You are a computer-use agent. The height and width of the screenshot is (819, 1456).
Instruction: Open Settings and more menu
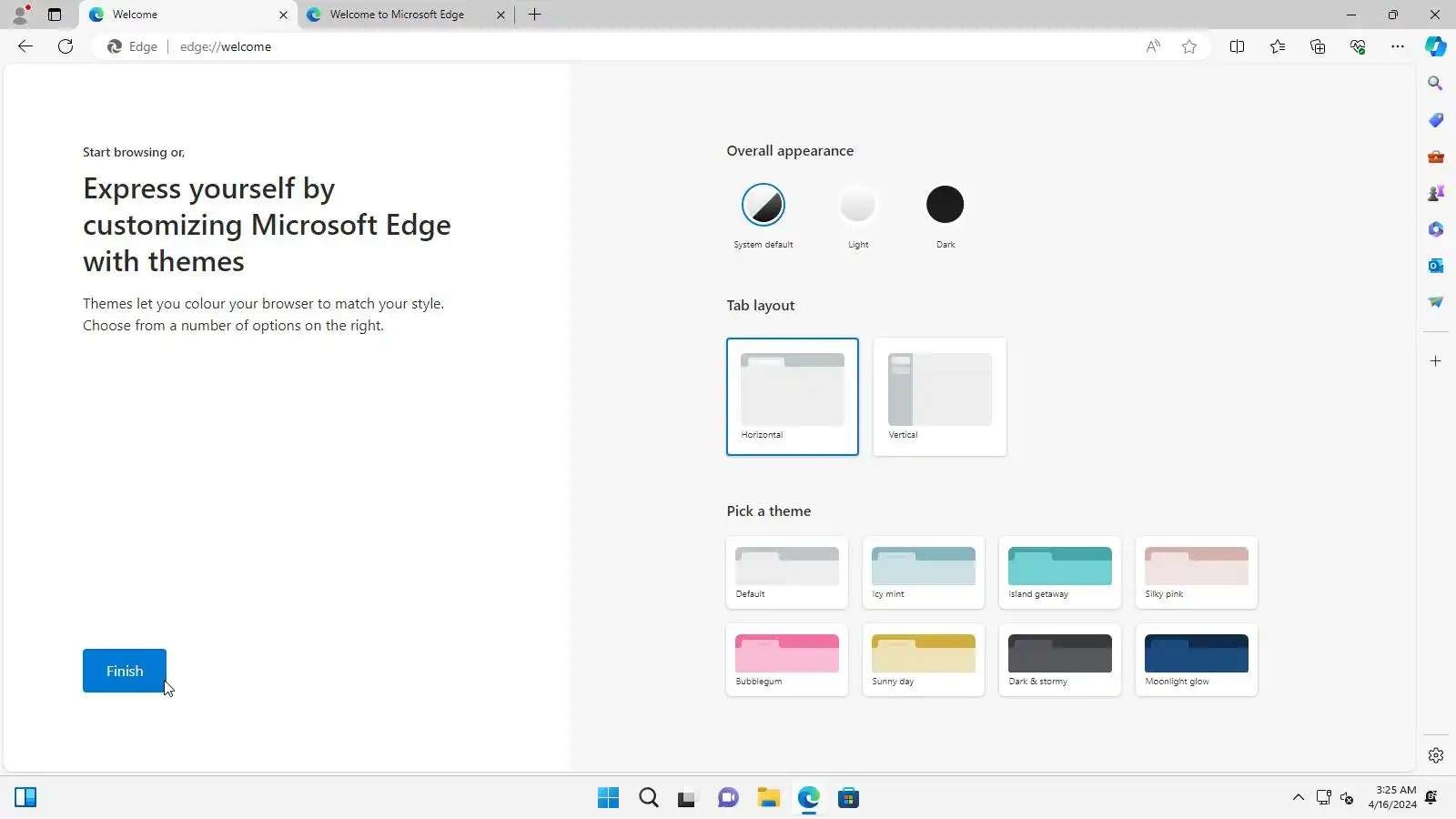pyautogui.click(x=1398, y=46)
